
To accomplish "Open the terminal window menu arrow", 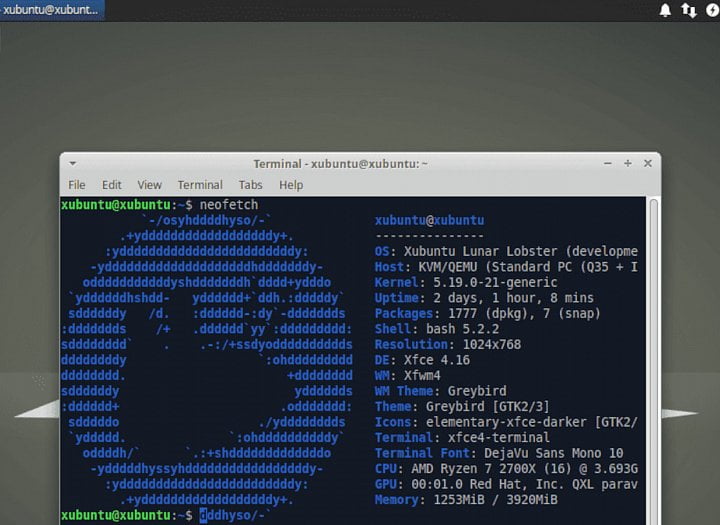I will (x=73, y=164).
